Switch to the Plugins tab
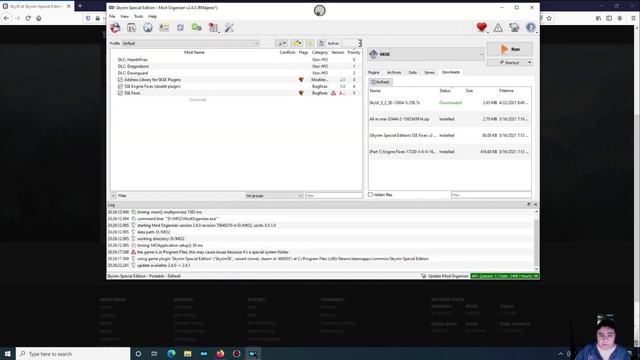The width and height of the screenshot is (640, 360). [373, 72]
